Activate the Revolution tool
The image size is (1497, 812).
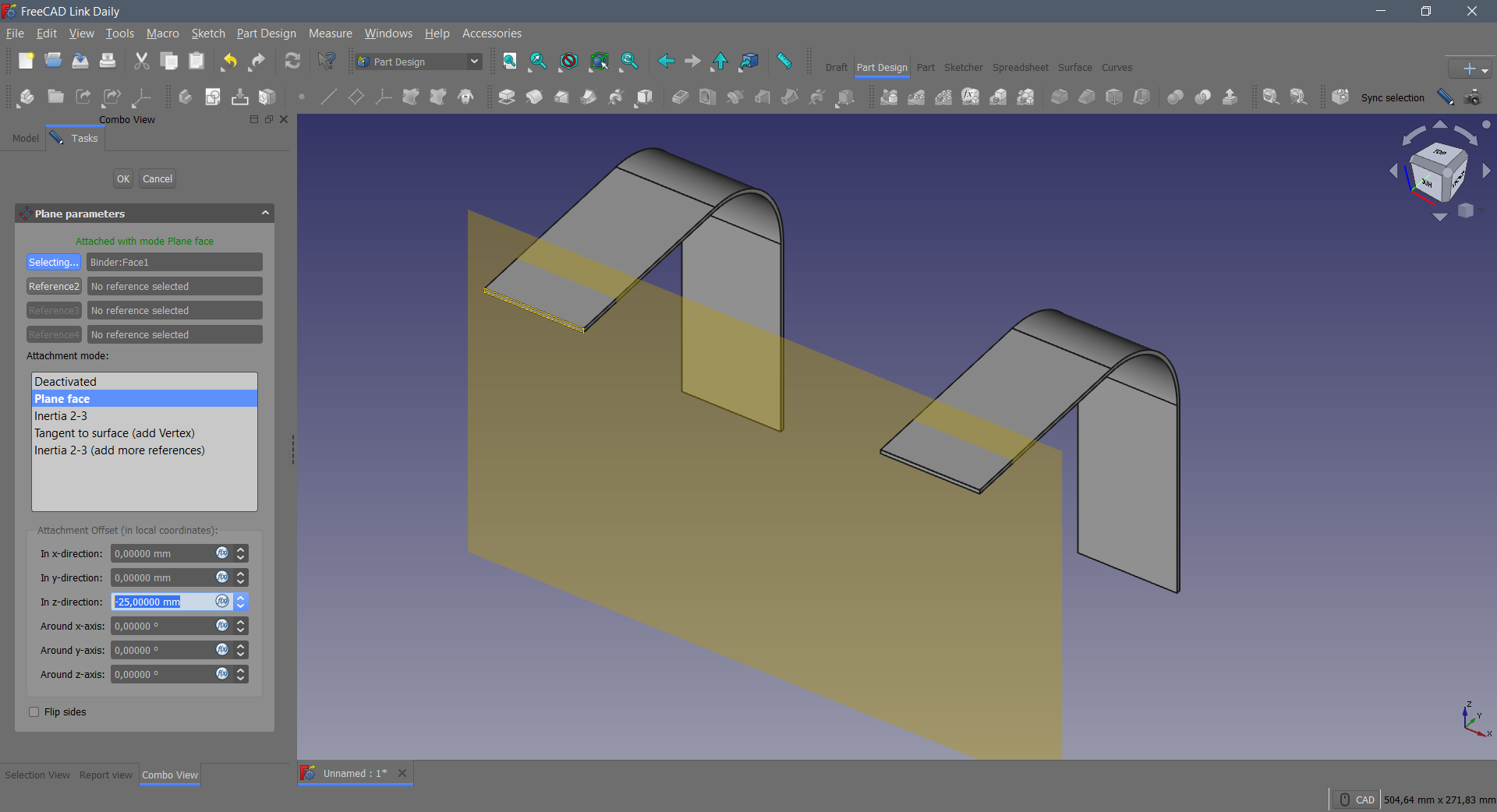tap(534, 97)
